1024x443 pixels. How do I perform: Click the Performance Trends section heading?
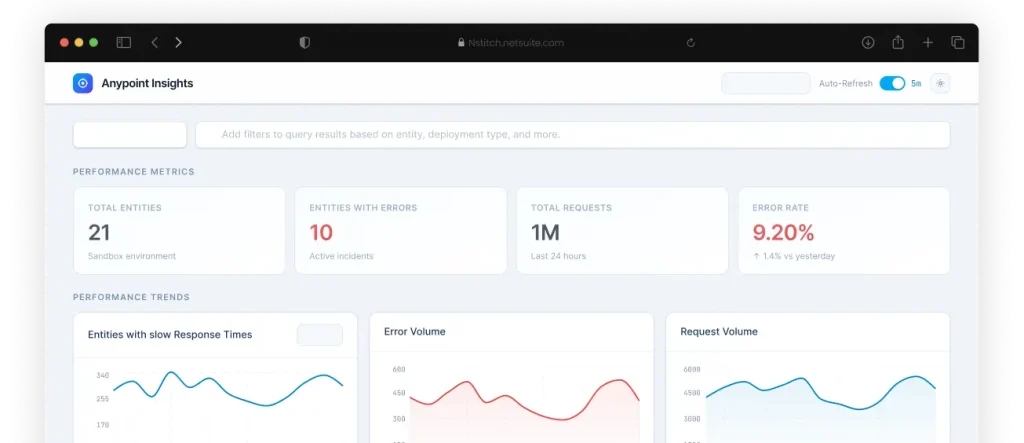pos(131,297)
